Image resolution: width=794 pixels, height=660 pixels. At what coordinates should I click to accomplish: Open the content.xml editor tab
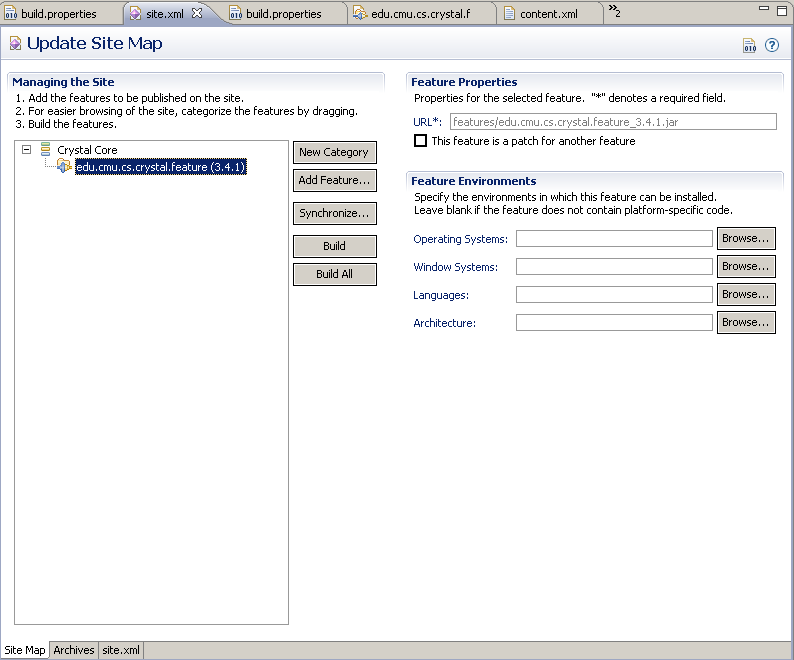point(548,14)
